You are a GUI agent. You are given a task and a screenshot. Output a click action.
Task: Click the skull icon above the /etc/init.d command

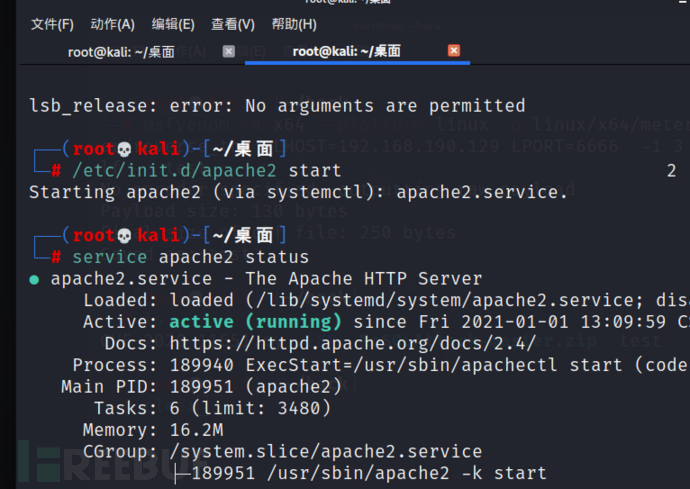point(124,149)
